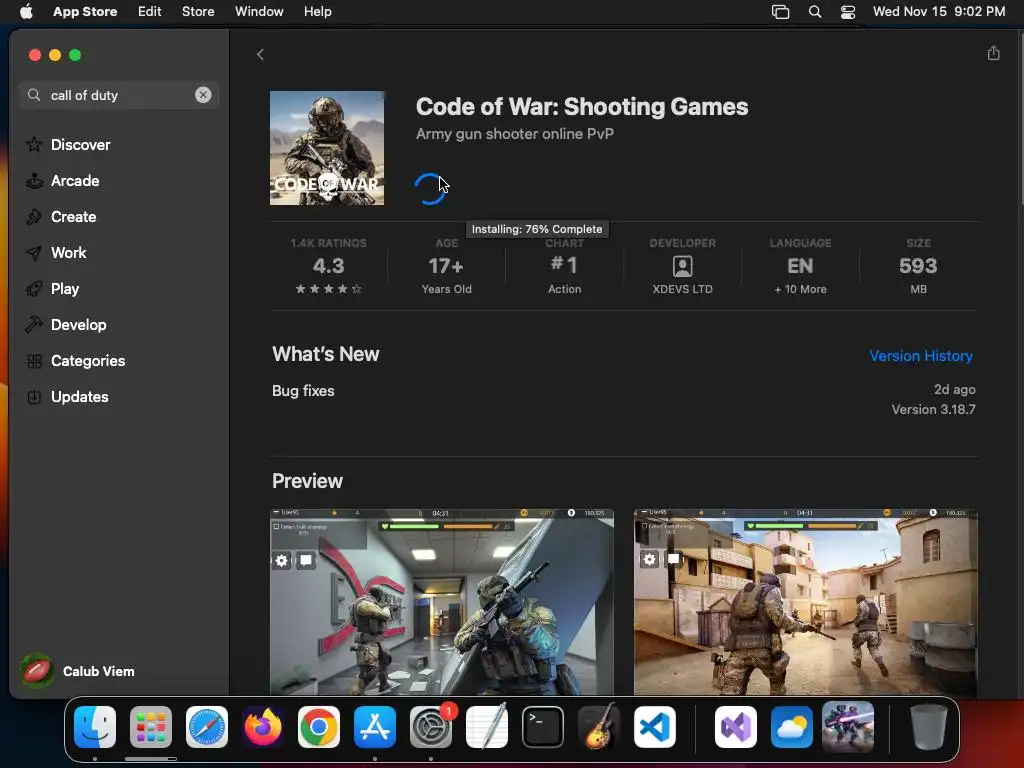
Task: Open the Version History link
Action: pyautogui.click(x=921, y=356)
